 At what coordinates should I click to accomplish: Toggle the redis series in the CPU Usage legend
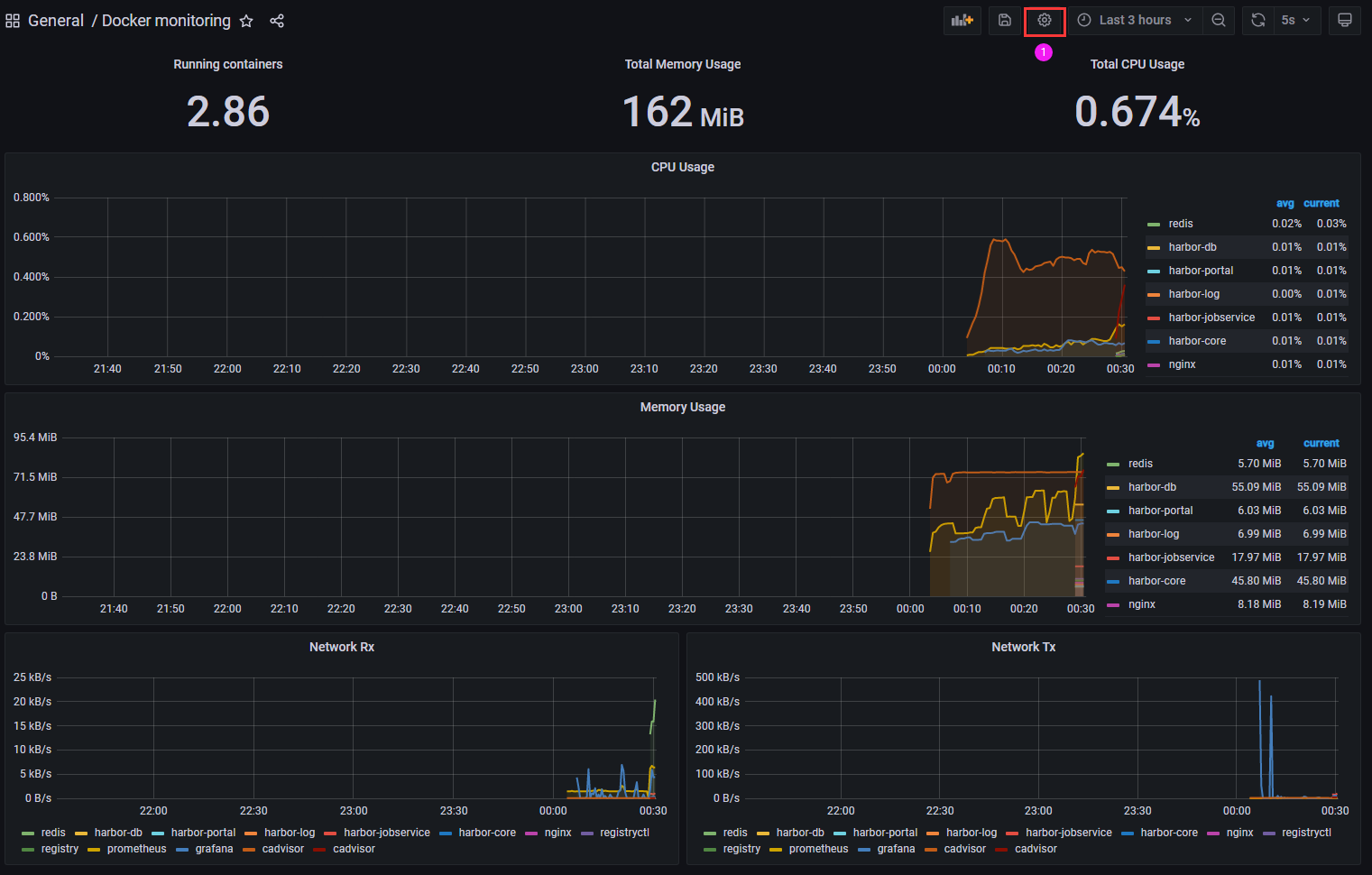click(1181, 224)
